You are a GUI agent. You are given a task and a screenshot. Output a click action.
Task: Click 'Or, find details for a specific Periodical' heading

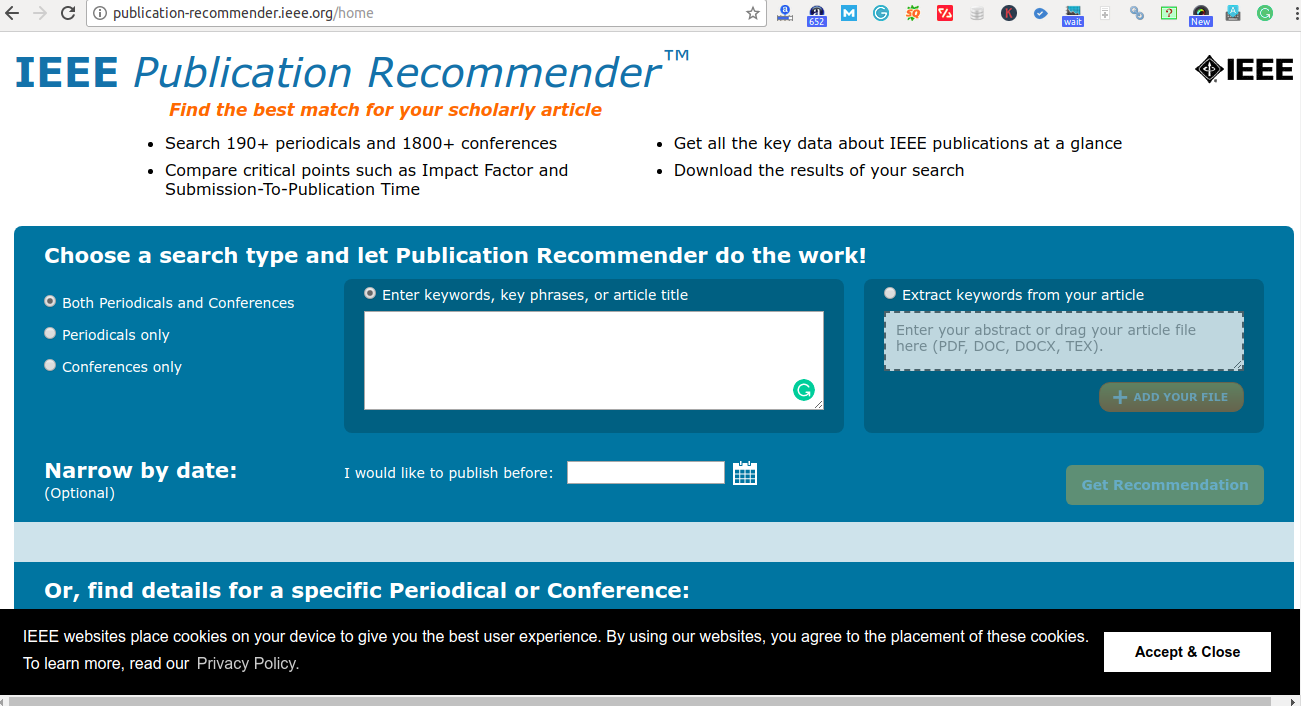(x=367, y=591)
